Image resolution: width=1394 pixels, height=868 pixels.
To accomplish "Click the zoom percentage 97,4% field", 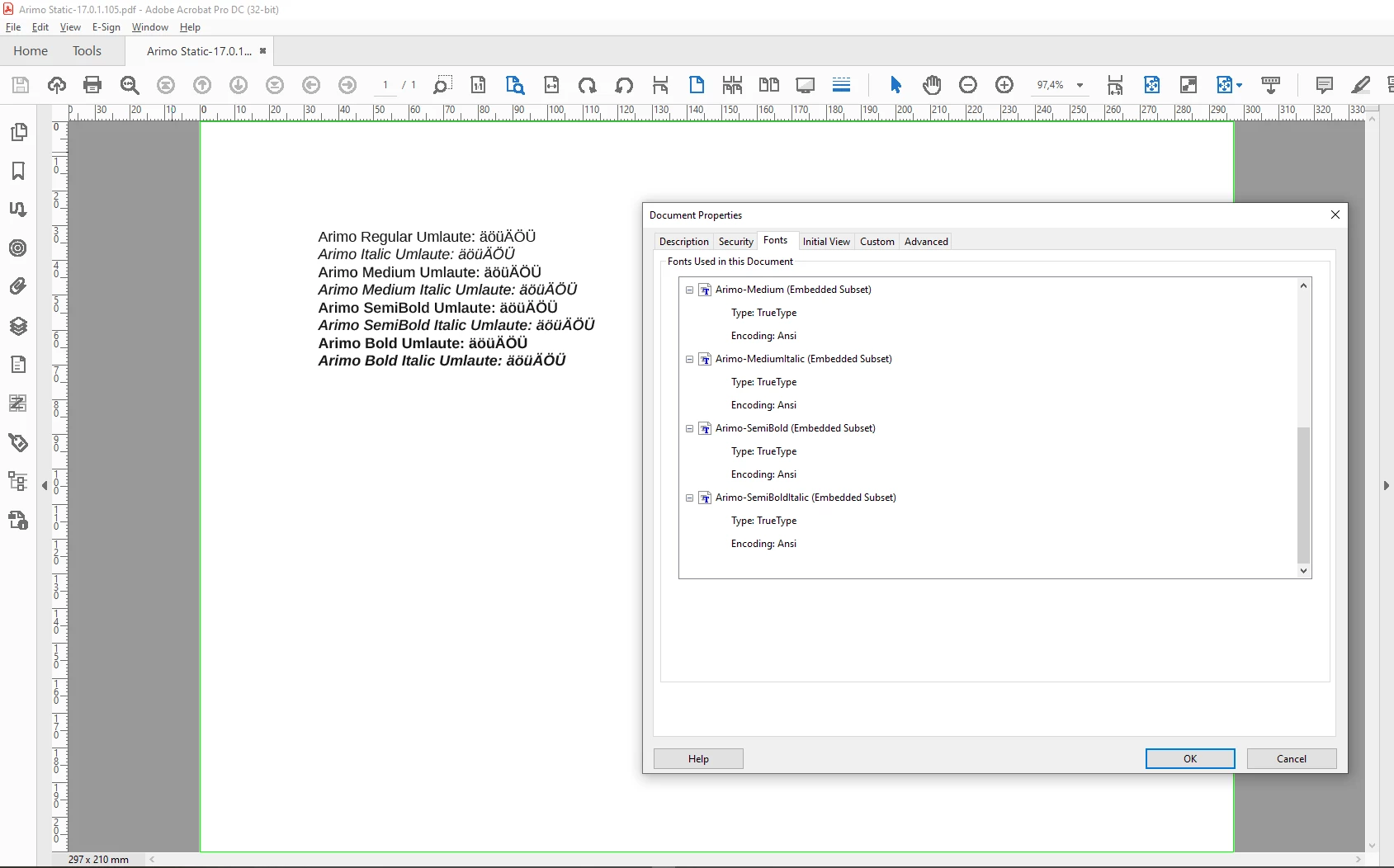I will (1051, 85).
